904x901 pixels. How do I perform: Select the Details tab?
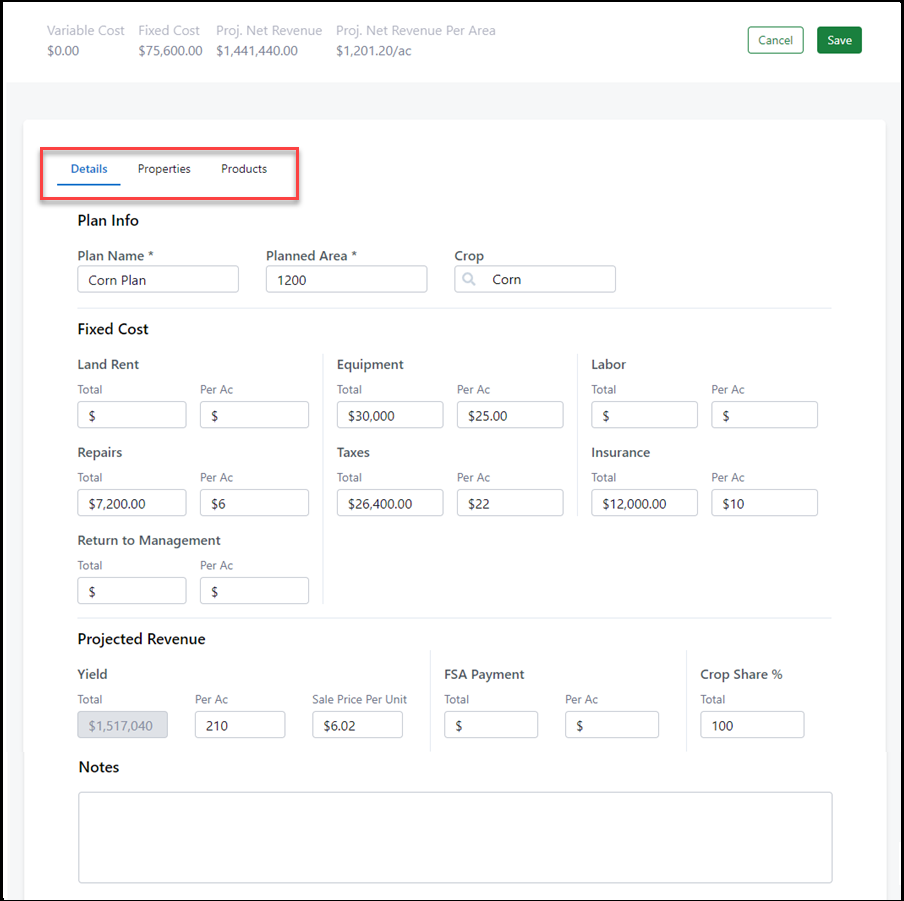pos(89,169)
